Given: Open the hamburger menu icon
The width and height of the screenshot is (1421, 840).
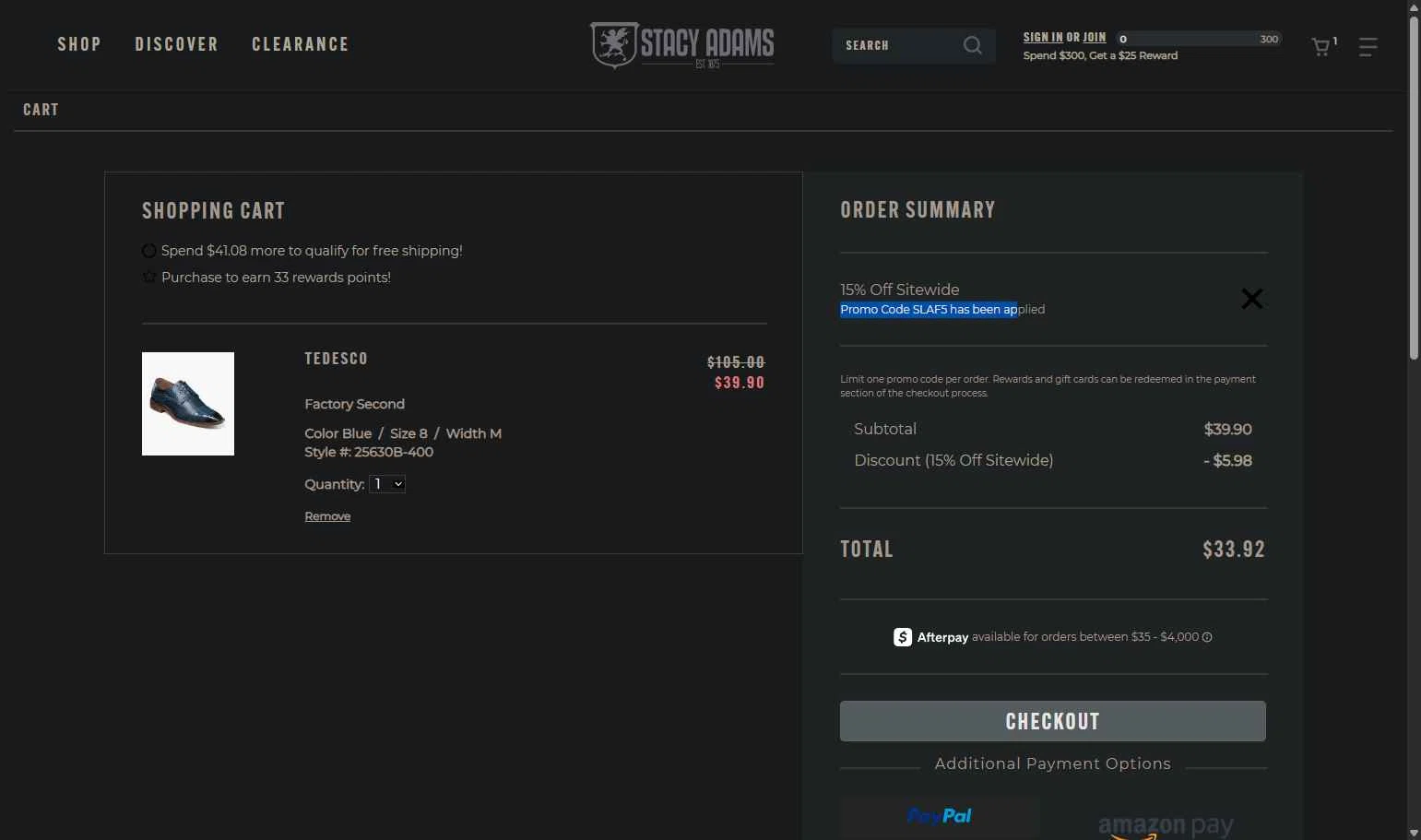Looking at the screenshot, I should point(1368,47).
